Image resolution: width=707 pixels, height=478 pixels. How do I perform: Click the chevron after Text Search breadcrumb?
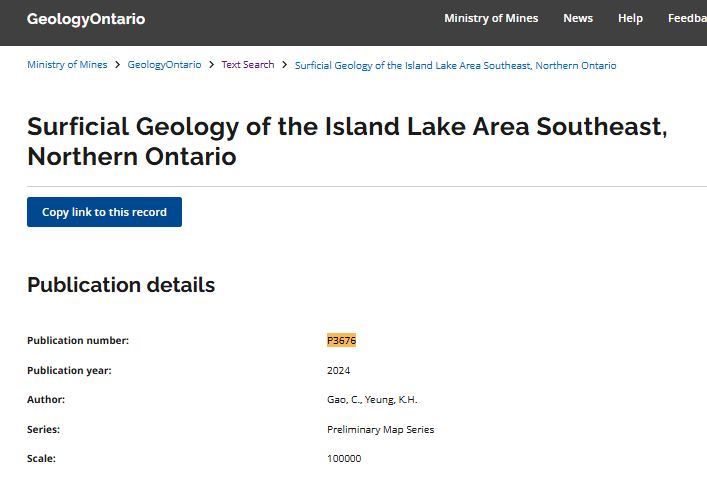pyautogui.click(x=285, y=65)
